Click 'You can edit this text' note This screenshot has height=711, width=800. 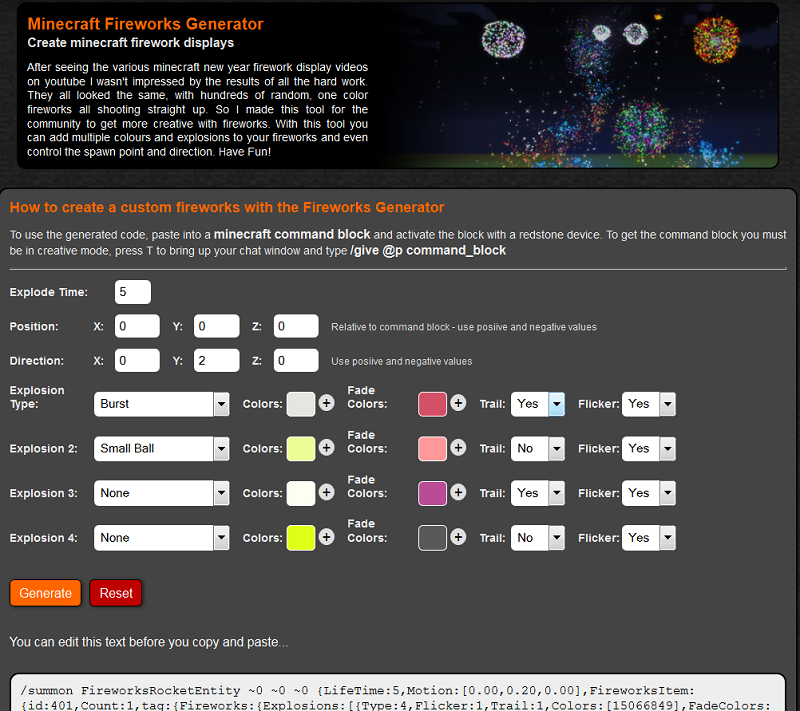coord(149,642)
